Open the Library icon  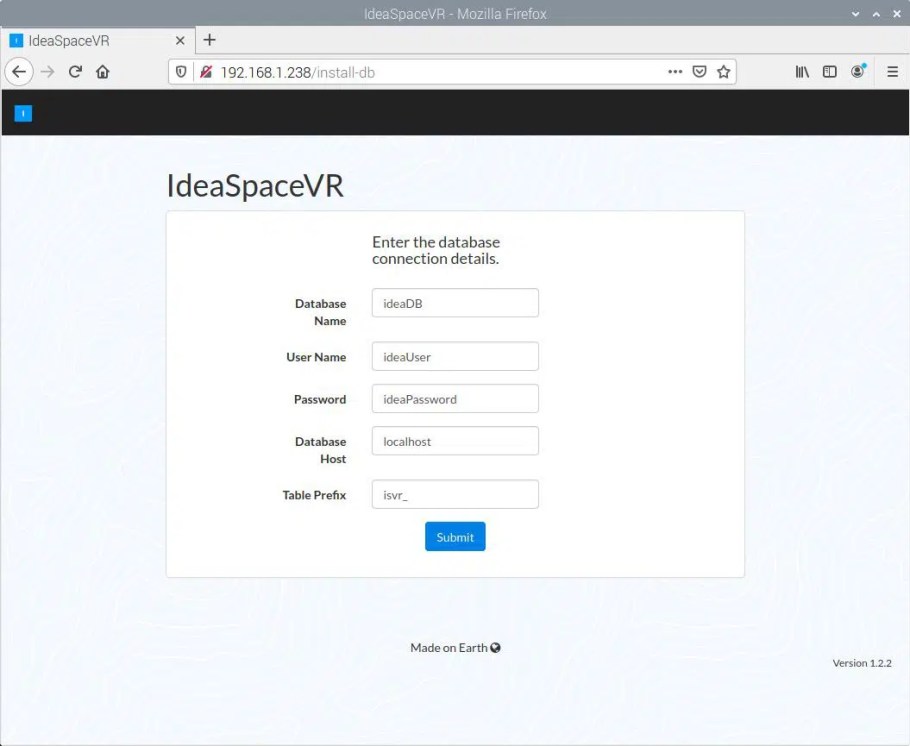click(802, 72)
